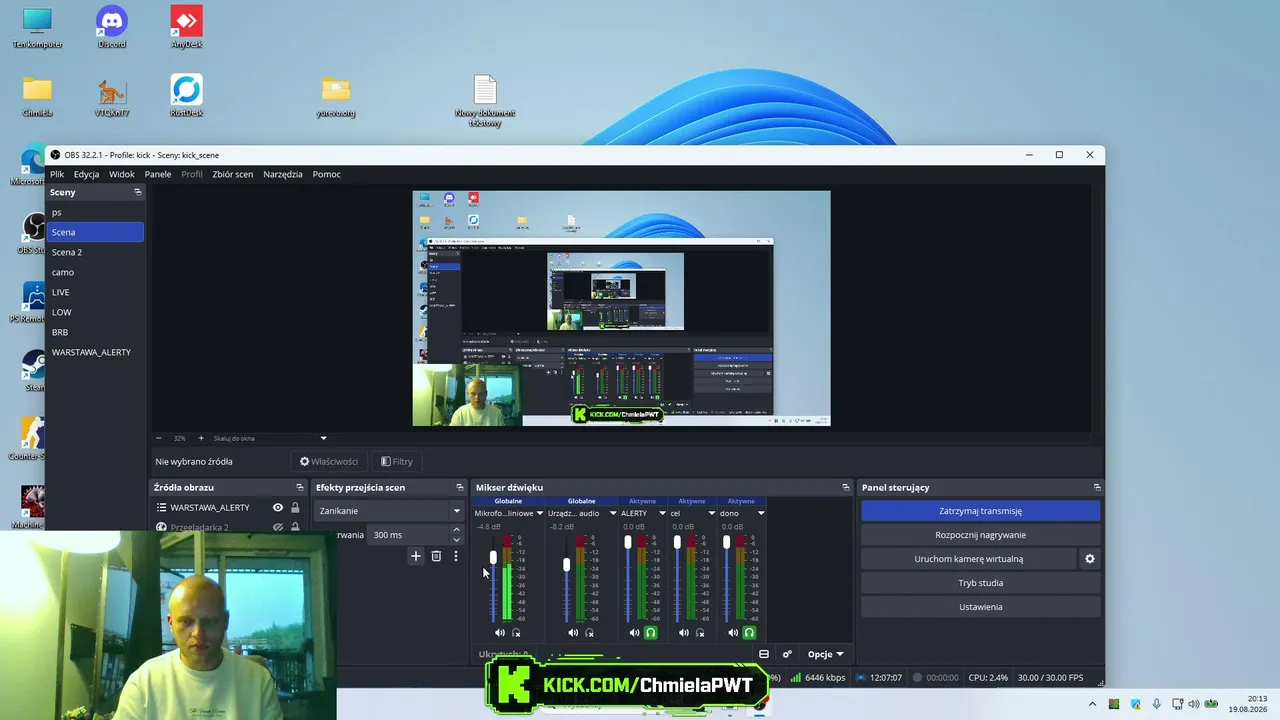1280x720 pixels.
Task: Open the Zanikanie transition dropdown
Action: (x=389, y=511)
